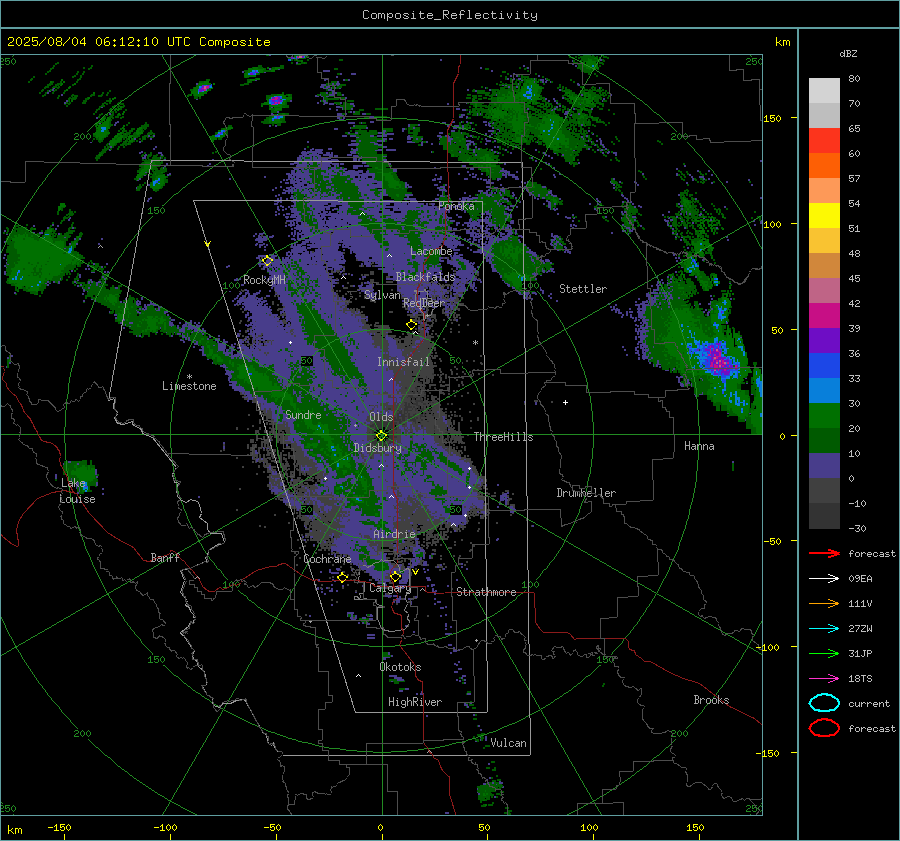
Task: Click the yellow diamond marker above Calgary
Action: [x=395, y=576]
